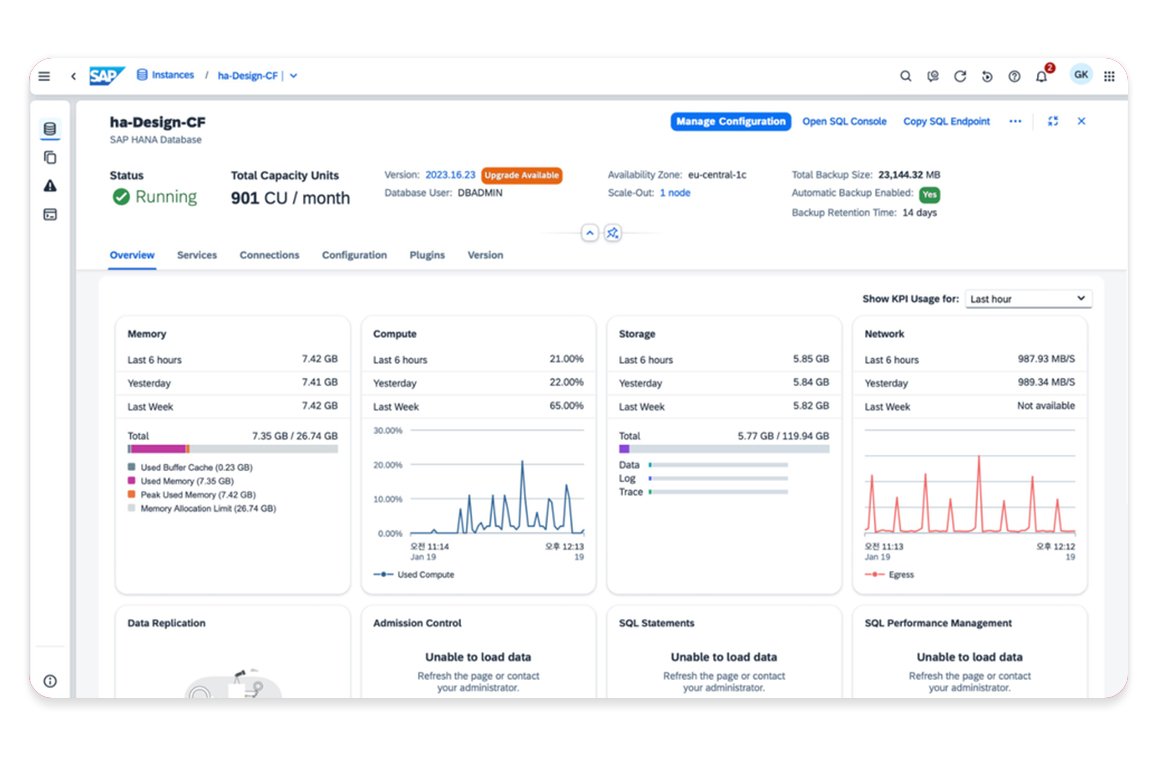This screenshot has height=774, width=1160.
Task: Click the Memory total usage bar
Action: pyautogui.click(x=232, y=449)
